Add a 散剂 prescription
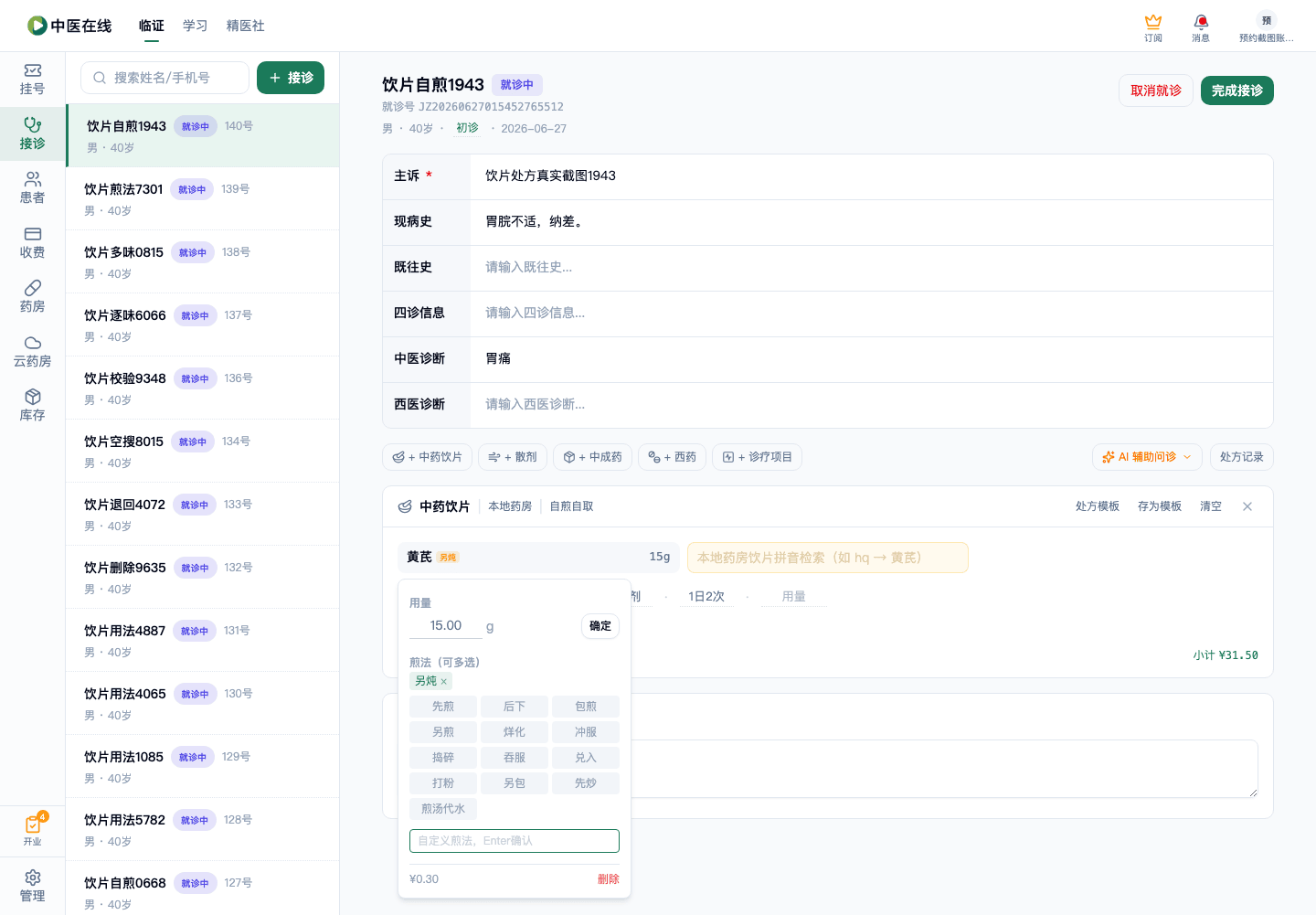Image resolution: width=1316 pixels, height=915 pixels. pyautogui.click(x=513, y=457)
